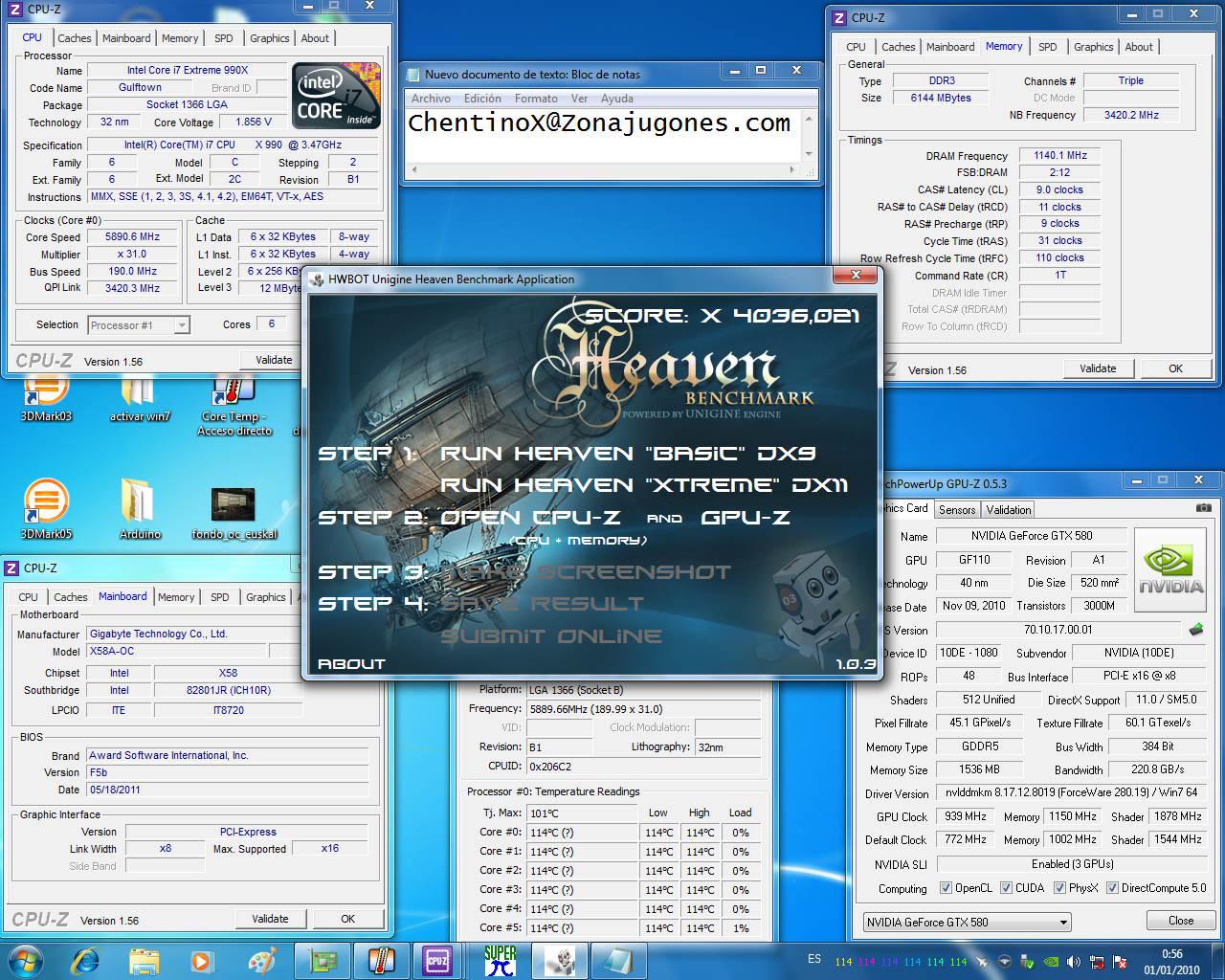Viewport: 1225px width, 980px height.
Task: Open the SPD tab in top-left CPU-Z
Action: click(x=224, y=38)
